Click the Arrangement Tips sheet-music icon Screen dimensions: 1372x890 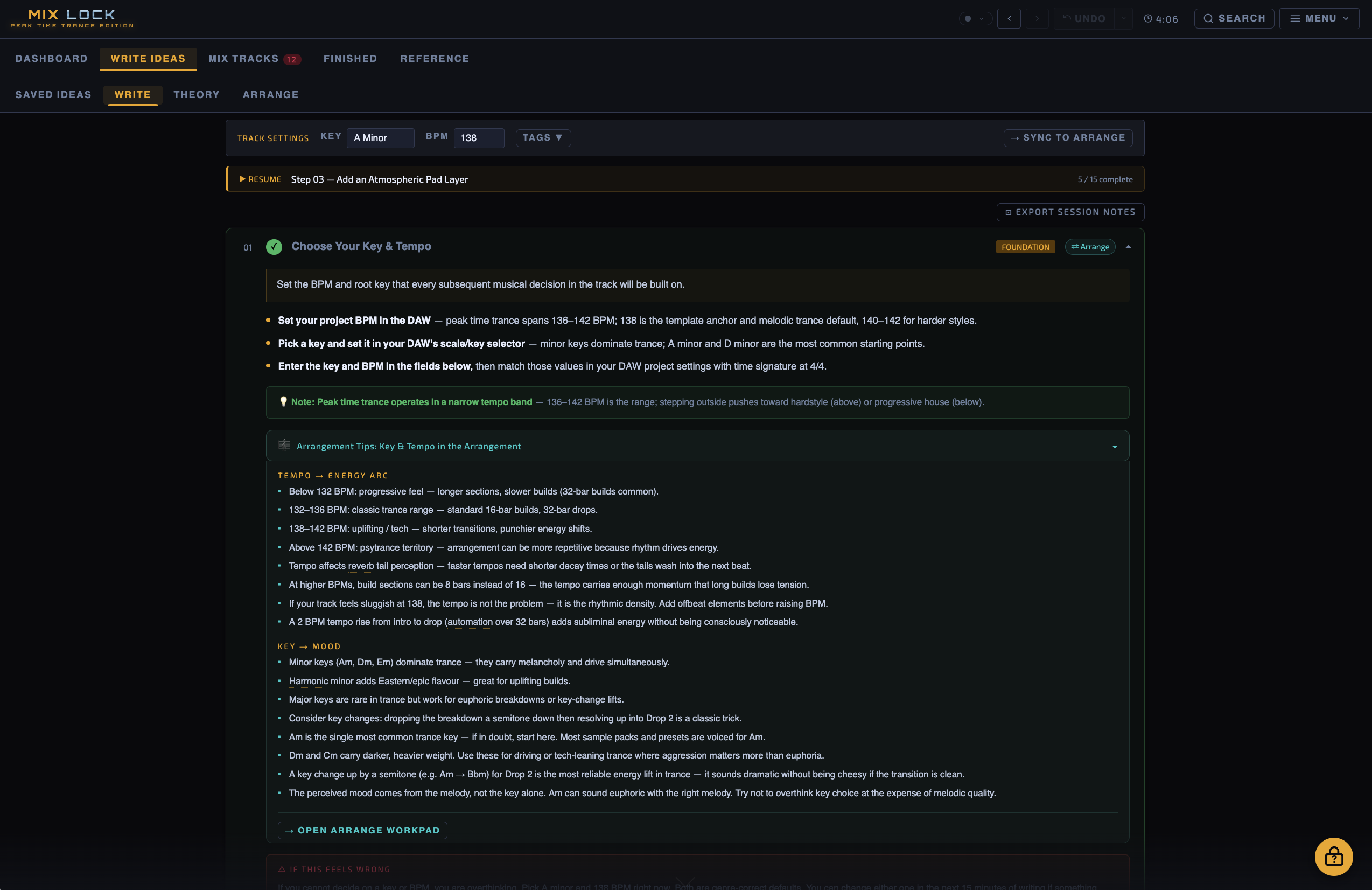tap(284, 446)
